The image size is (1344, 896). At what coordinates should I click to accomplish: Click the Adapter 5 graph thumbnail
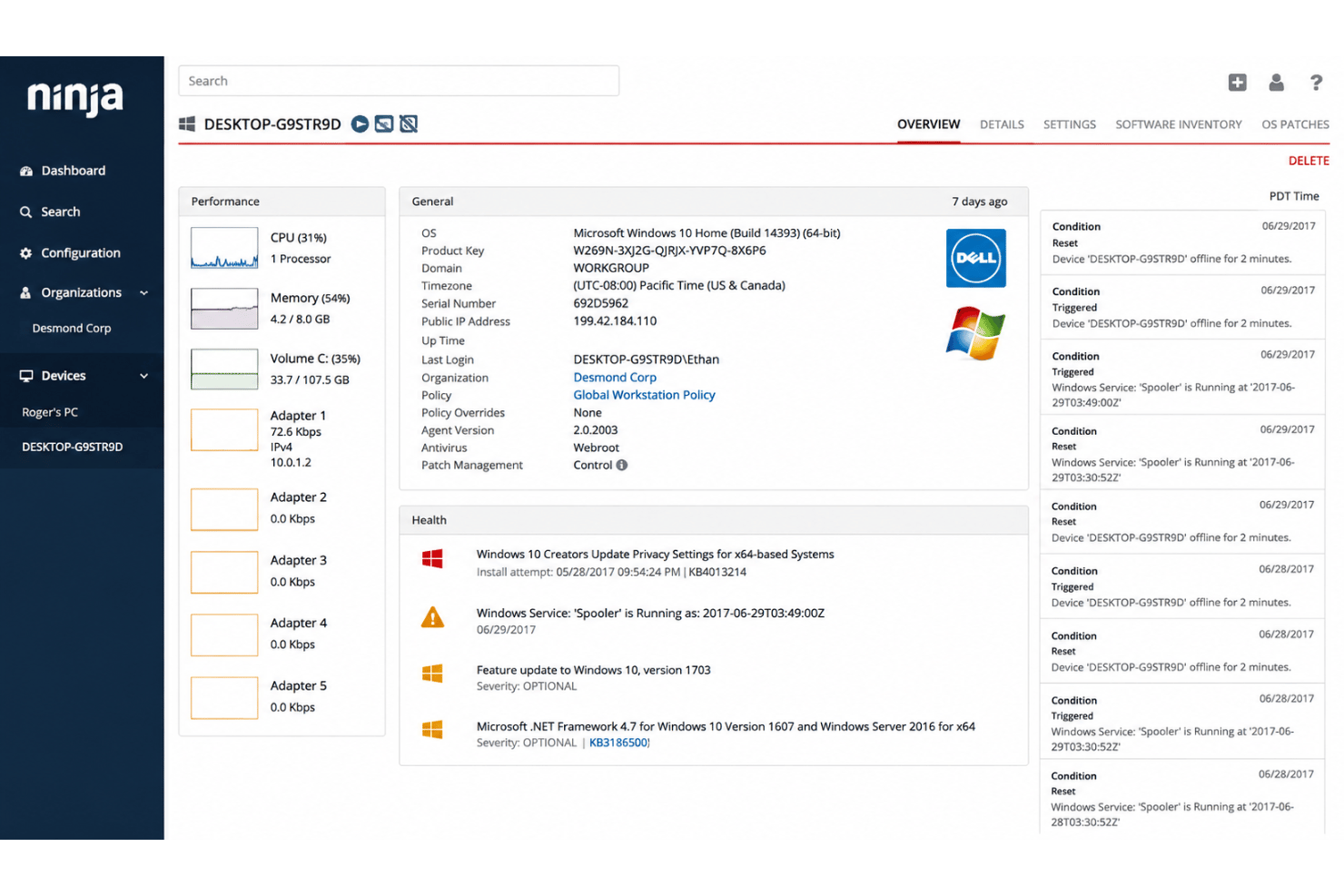tap(224, 697)
